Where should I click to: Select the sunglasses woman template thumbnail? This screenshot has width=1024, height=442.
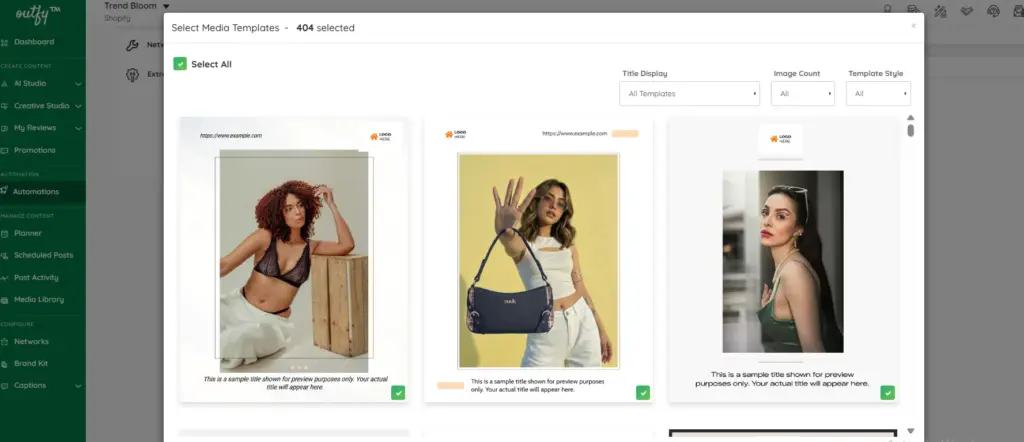(x=783, y=259)
